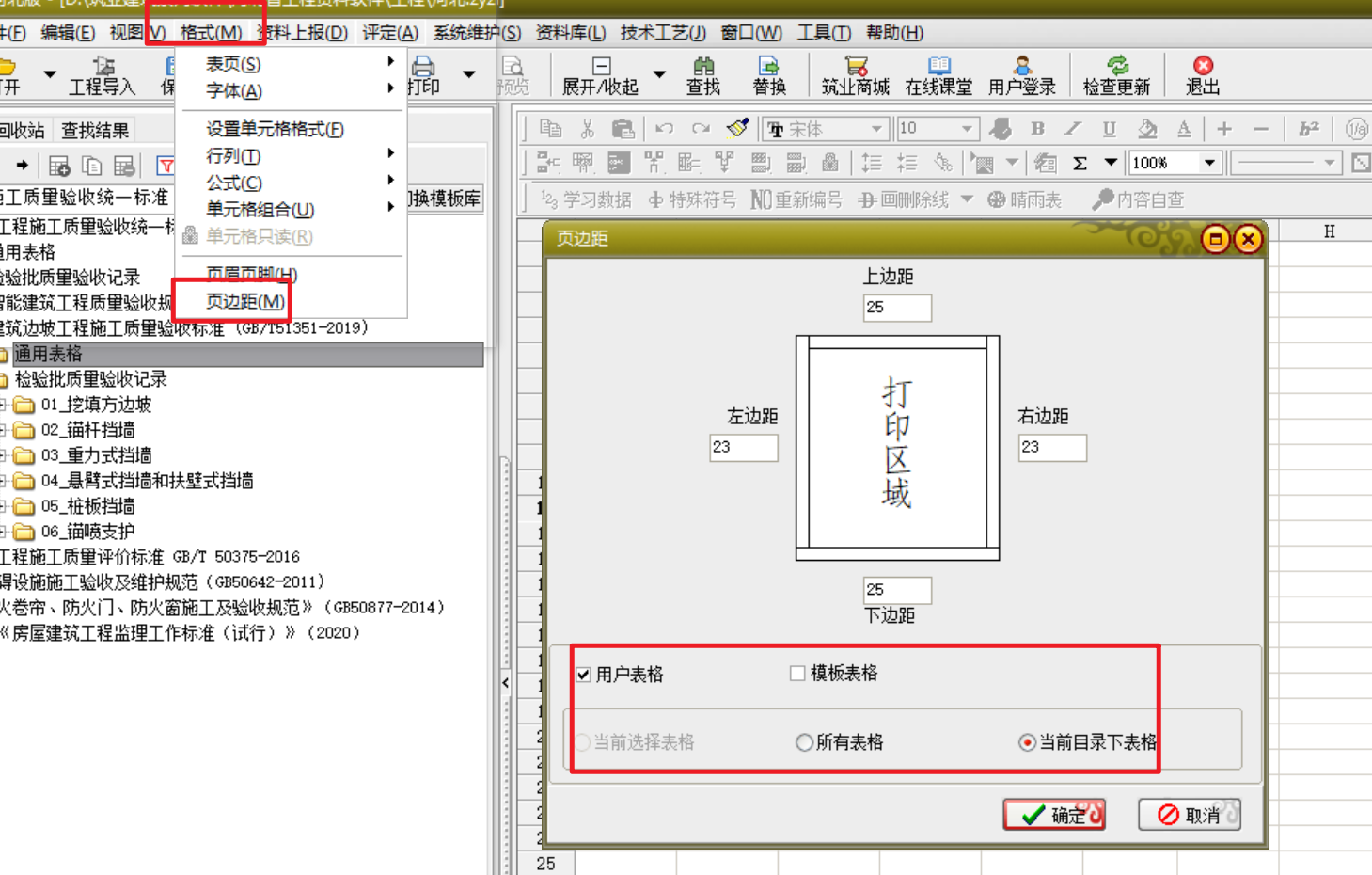Click the add-table icon in left panel
This screenshot has height=875, width=1372.
(x=59, y=167)
